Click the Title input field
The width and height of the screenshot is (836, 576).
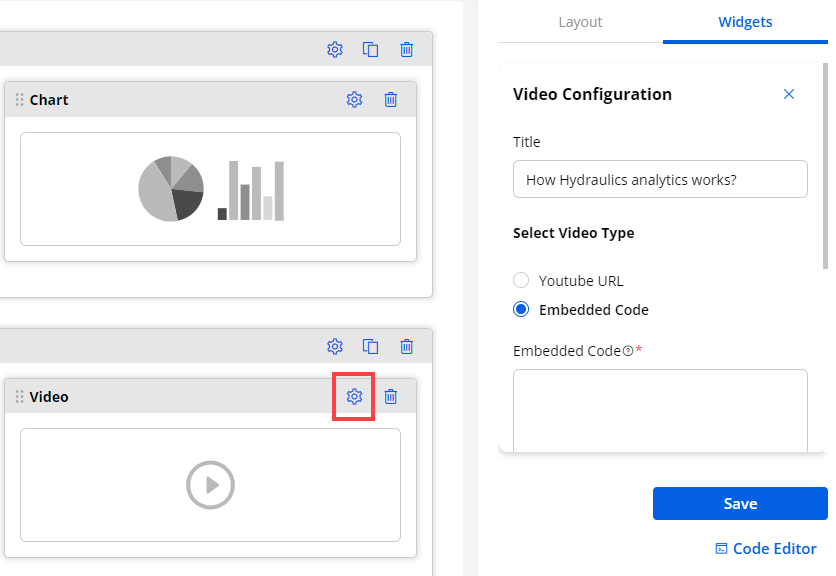[660, 180]
